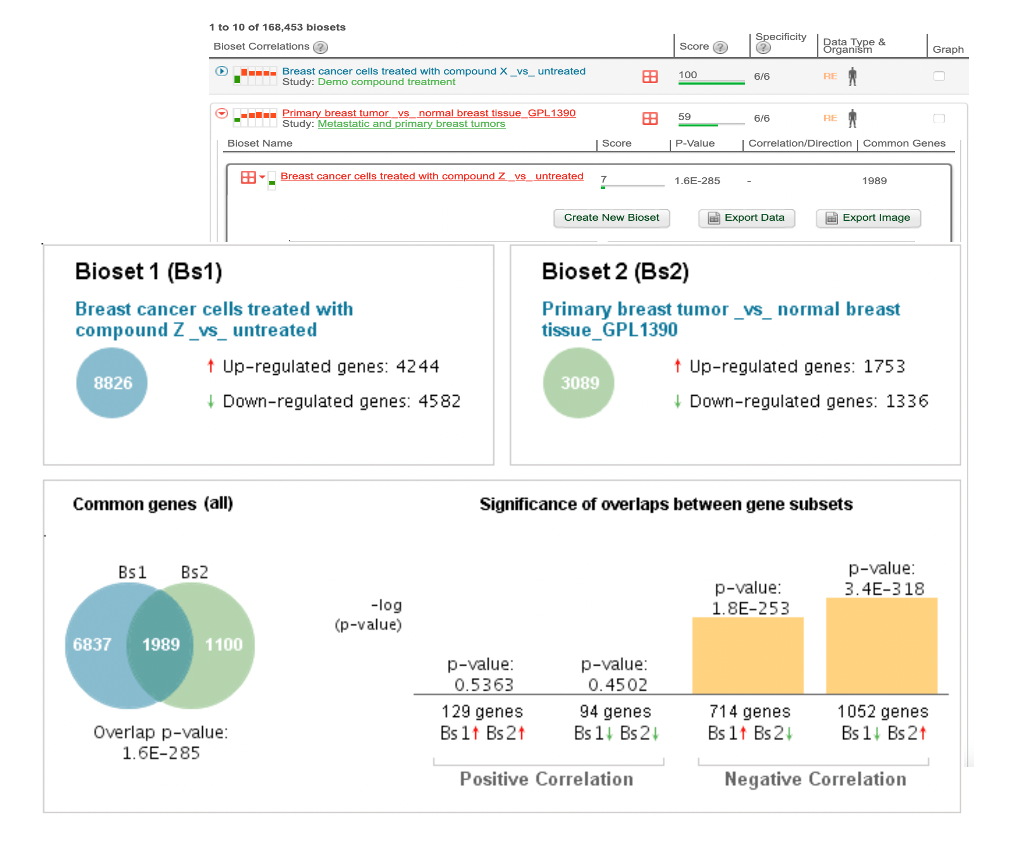Expand the compound X bioset row
The width and height of the screenshot is (1018, 852).
coord(222,71)
